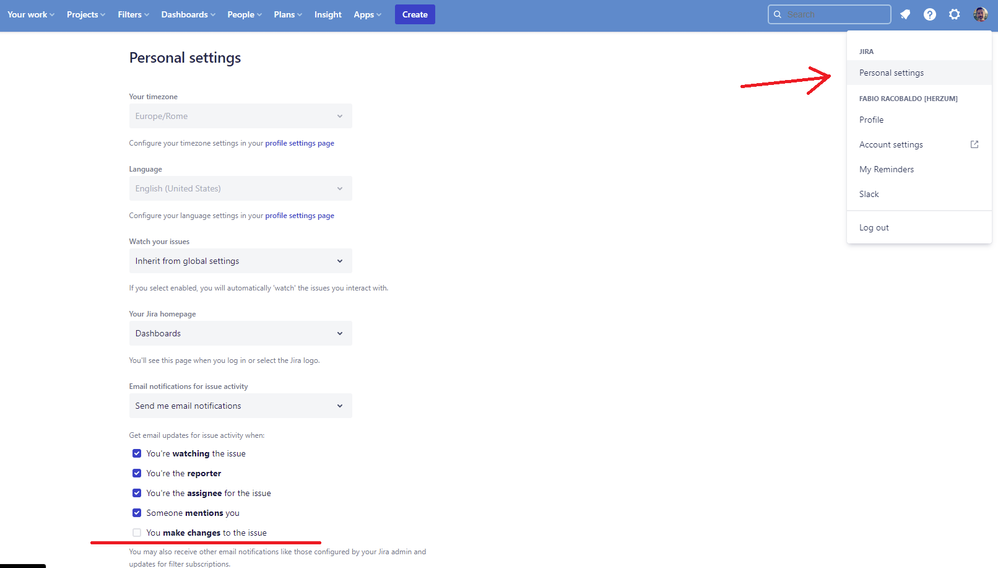Open the settings gear icon
The height and width of the screenshot is (568, 998).
pos(954,14)
